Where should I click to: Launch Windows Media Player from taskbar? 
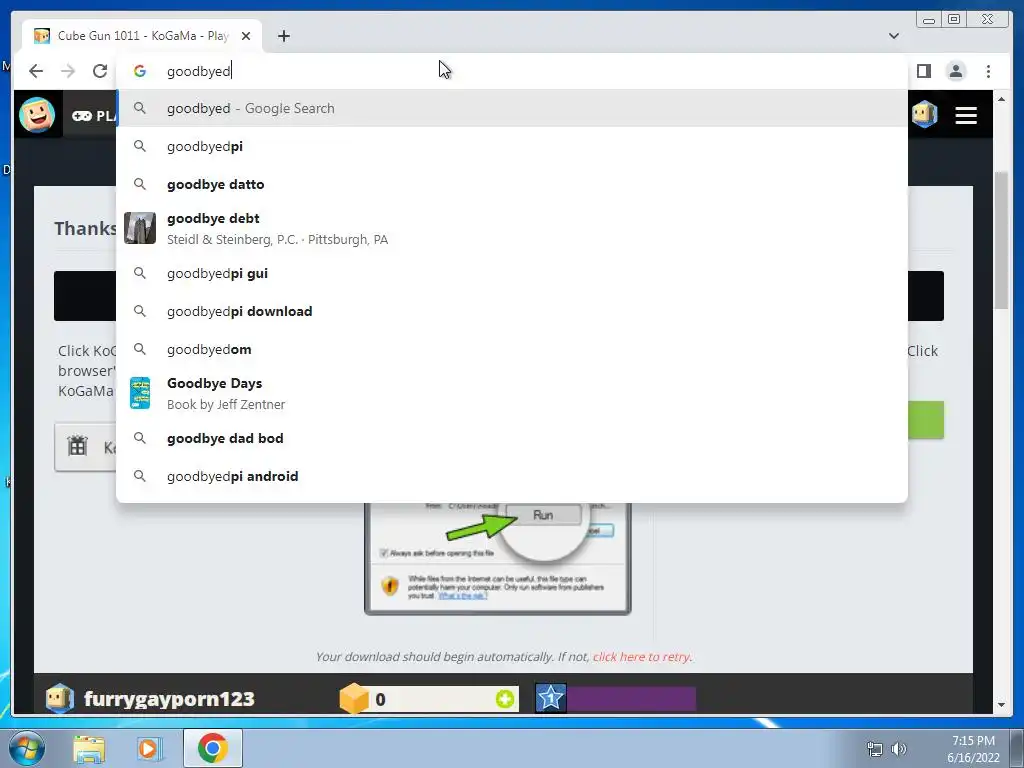click(x=150, y=748)
